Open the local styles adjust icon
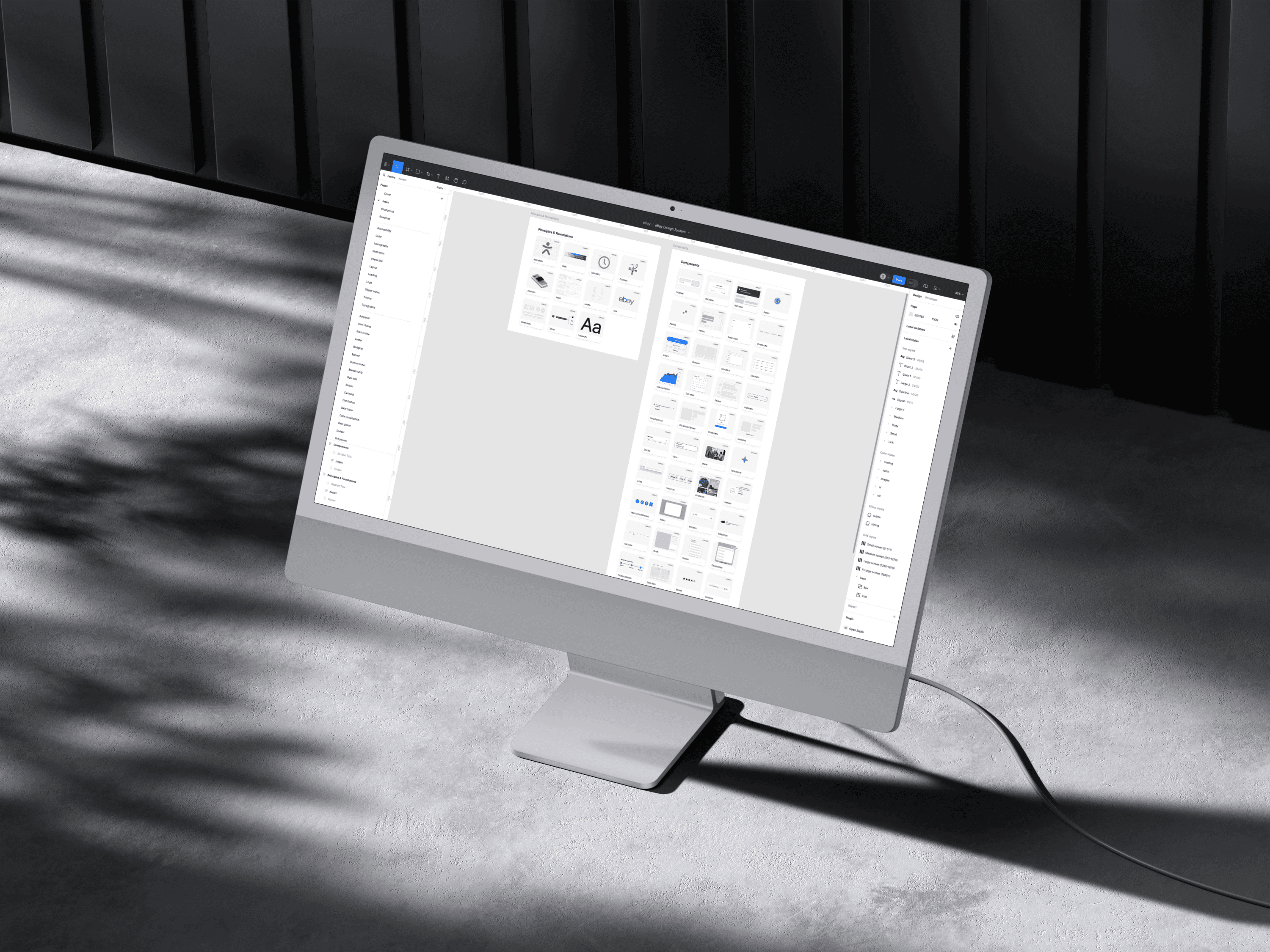Image resolution: width=1270 pixels, height=952 pixels. coord(953,337)
